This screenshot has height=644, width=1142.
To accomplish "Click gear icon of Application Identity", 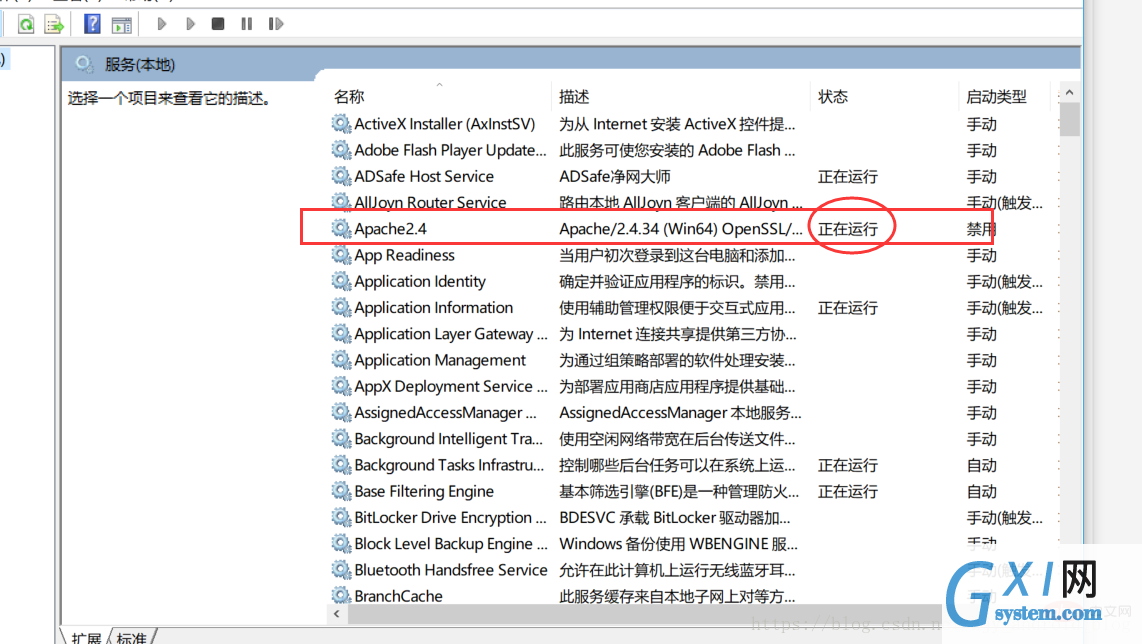I will pos(341,281).
